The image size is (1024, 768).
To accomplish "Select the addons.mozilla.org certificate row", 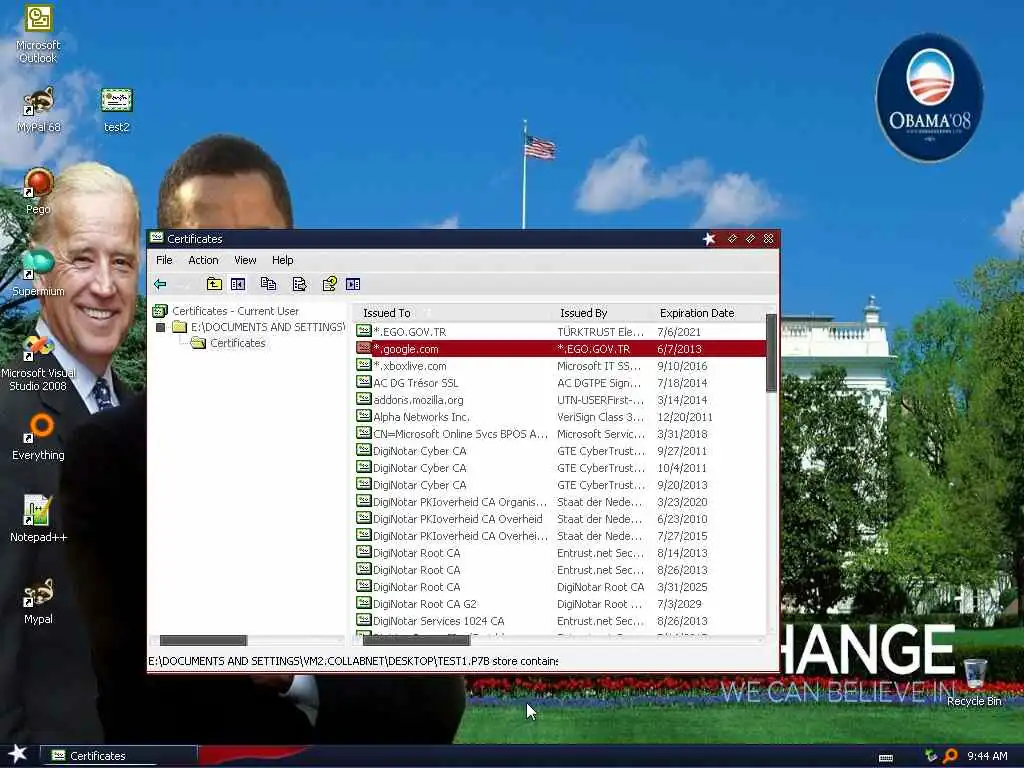I will [560, 400].
